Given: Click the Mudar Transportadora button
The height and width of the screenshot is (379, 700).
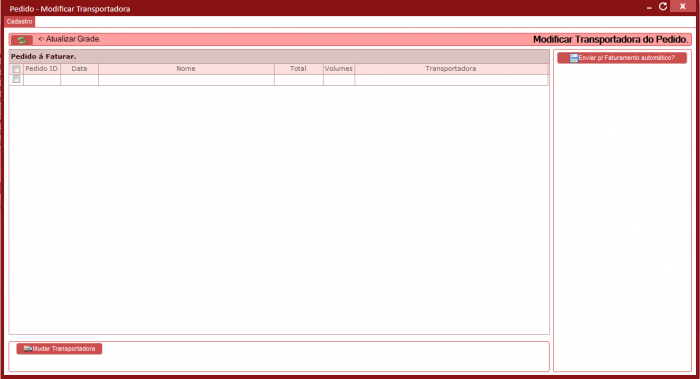Looking at the screenshot, I should [59, 349].
